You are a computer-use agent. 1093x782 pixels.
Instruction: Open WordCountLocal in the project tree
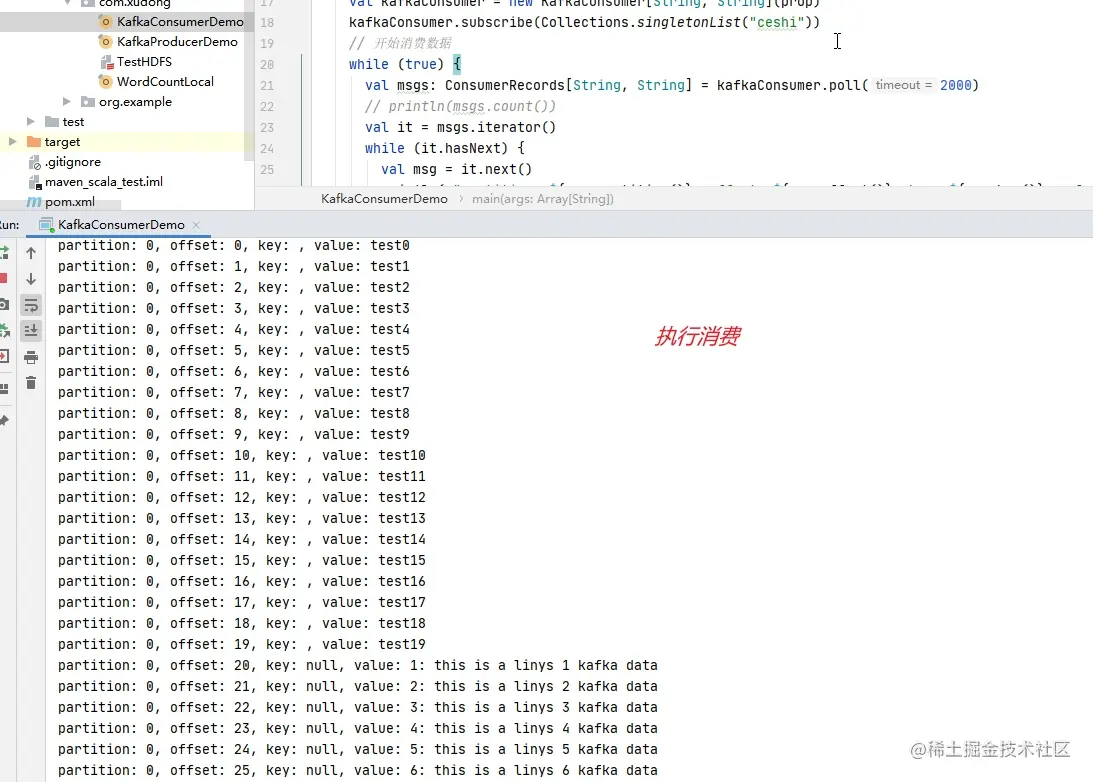tap(165, 82)
